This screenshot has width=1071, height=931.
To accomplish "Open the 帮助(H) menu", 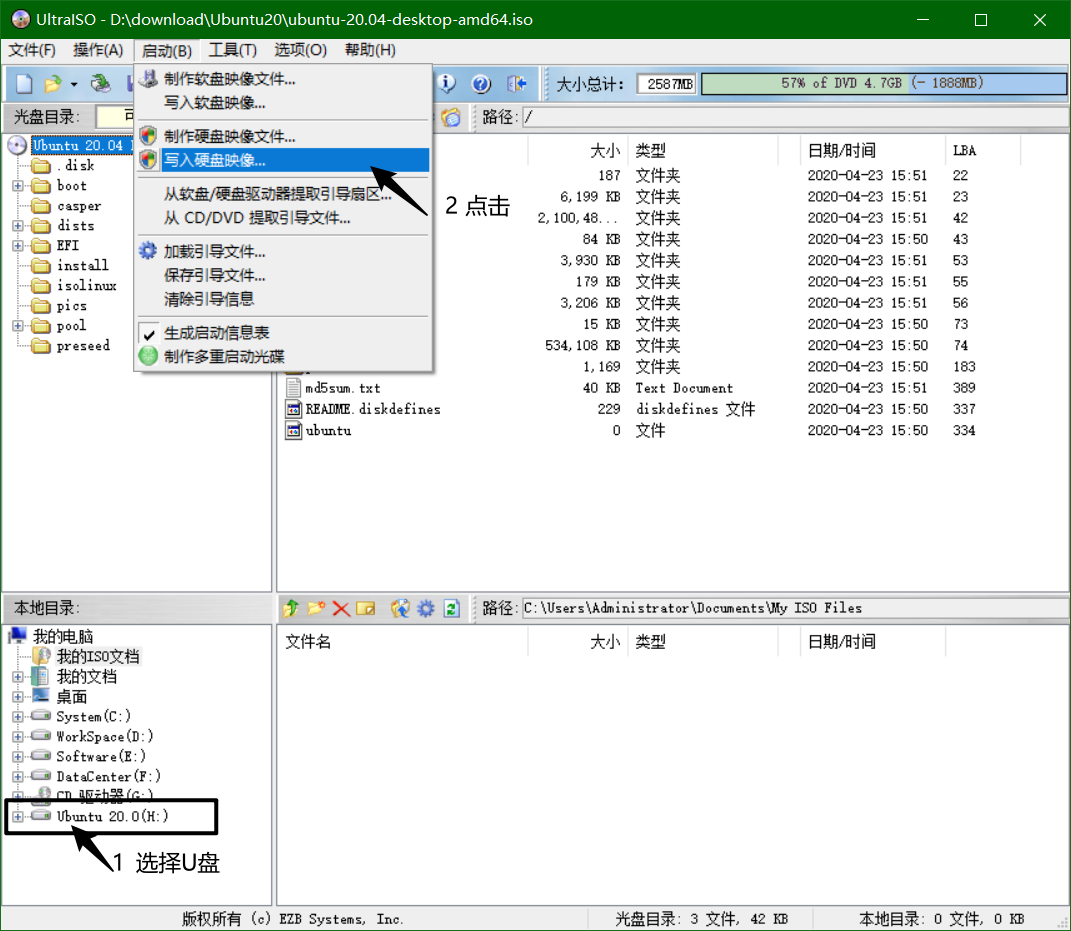I will click(370, 50).
